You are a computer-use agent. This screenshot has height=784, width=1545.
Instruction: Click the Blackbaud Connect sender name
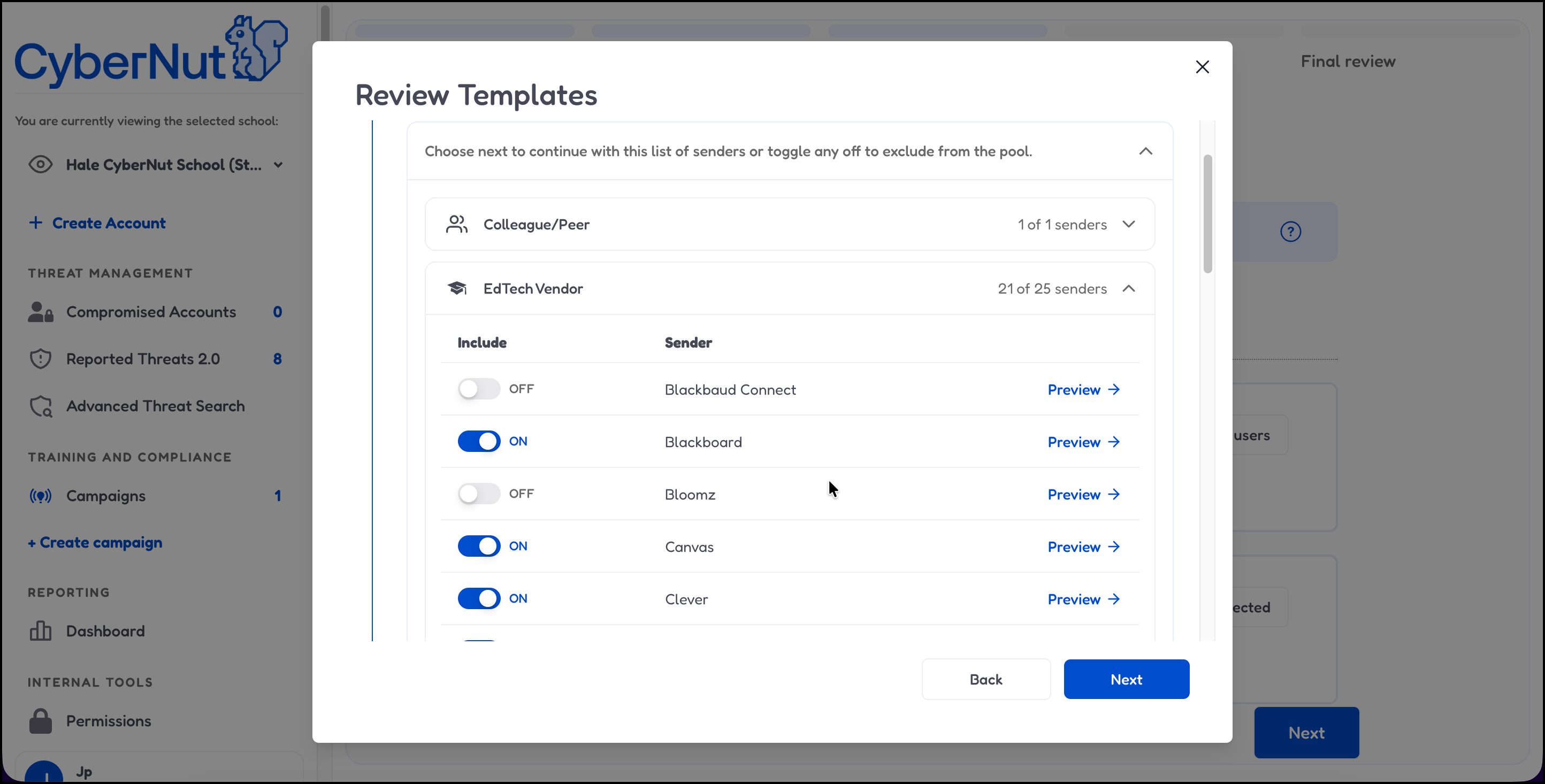730,390
